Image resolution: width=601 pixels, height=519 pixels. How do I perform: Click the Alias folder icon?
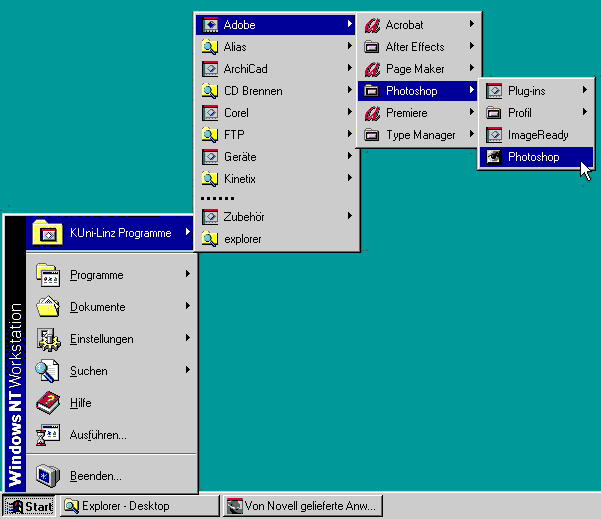(210, 47)
